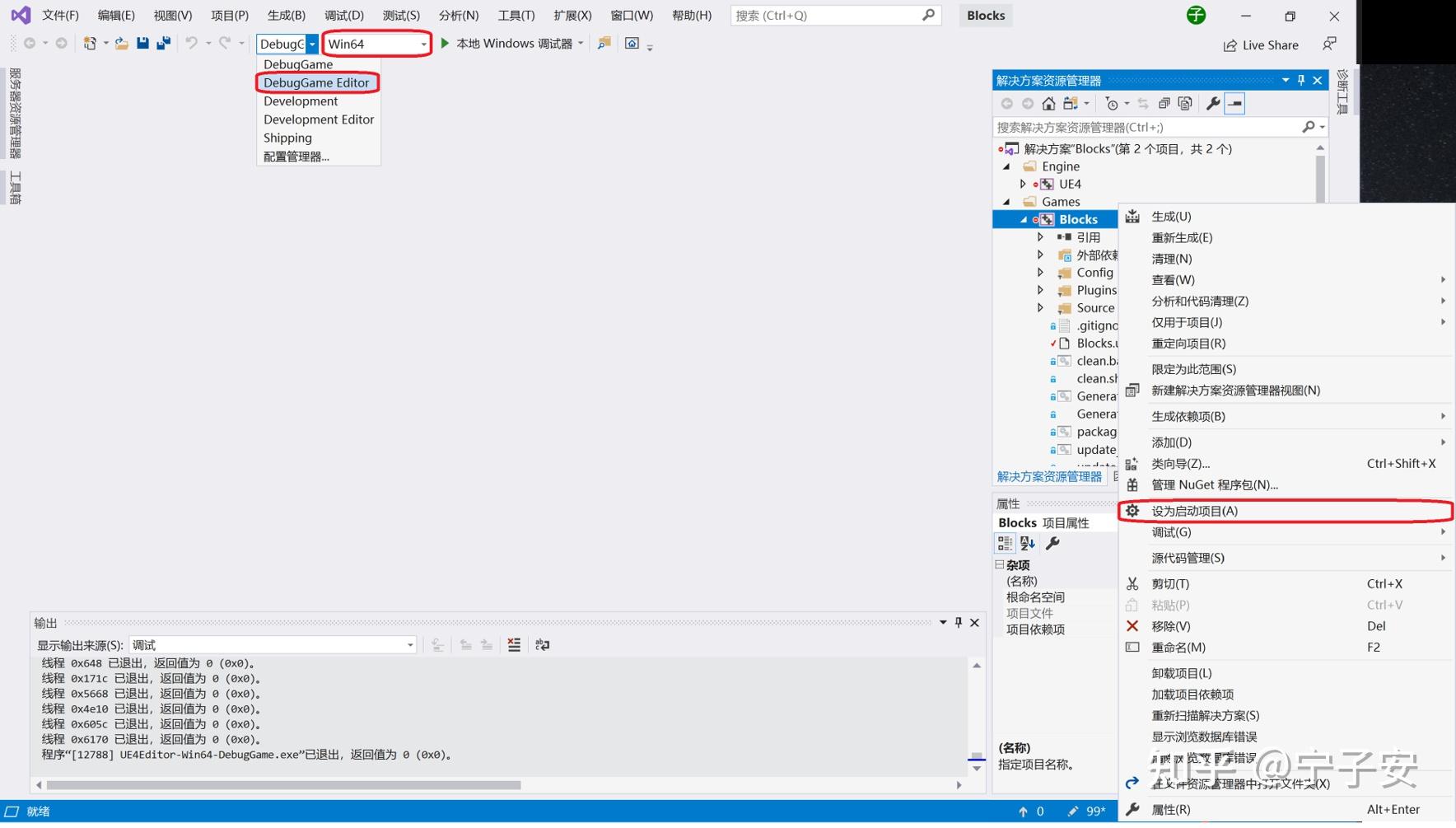1456x828 pixels.
Task: Click 设为启动项目(A) in the context menu
Action: (x=1194, y=511)
